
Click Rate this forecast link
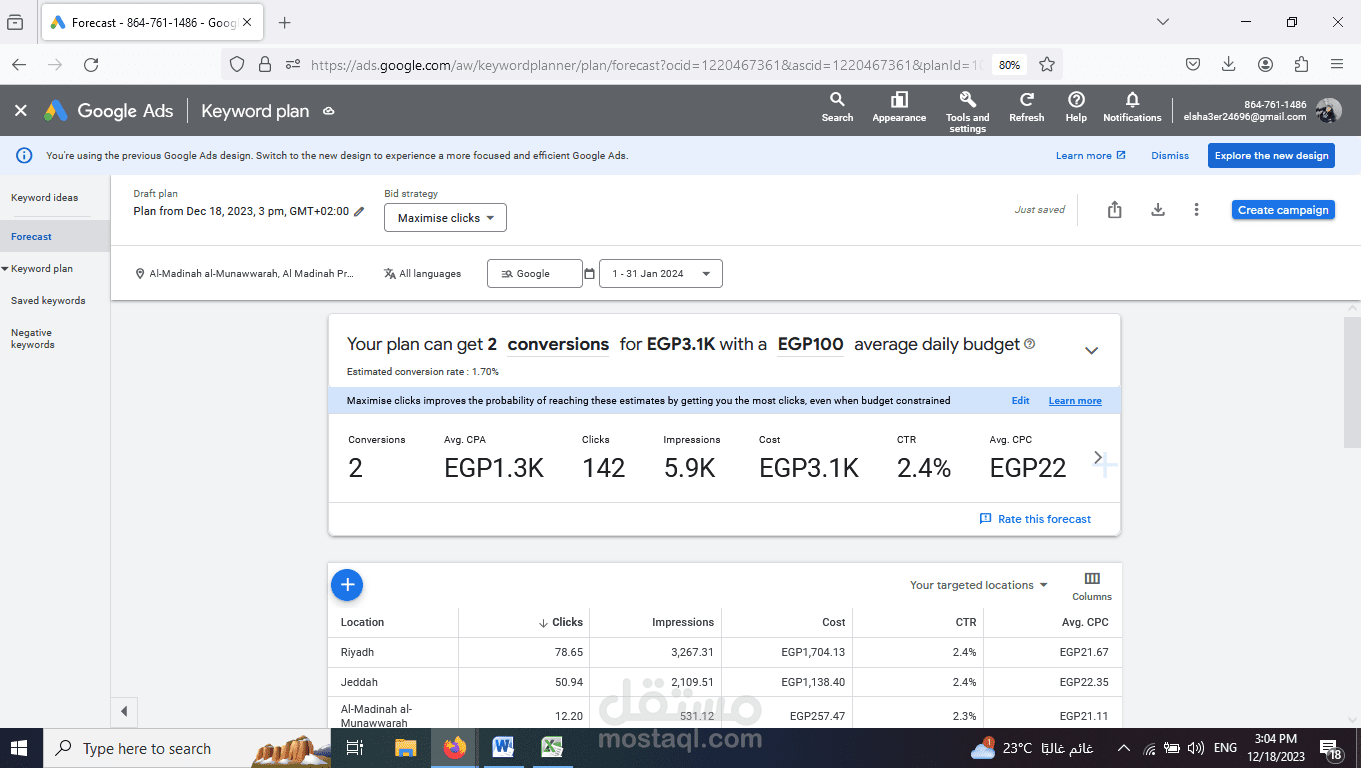[1035, 519]
